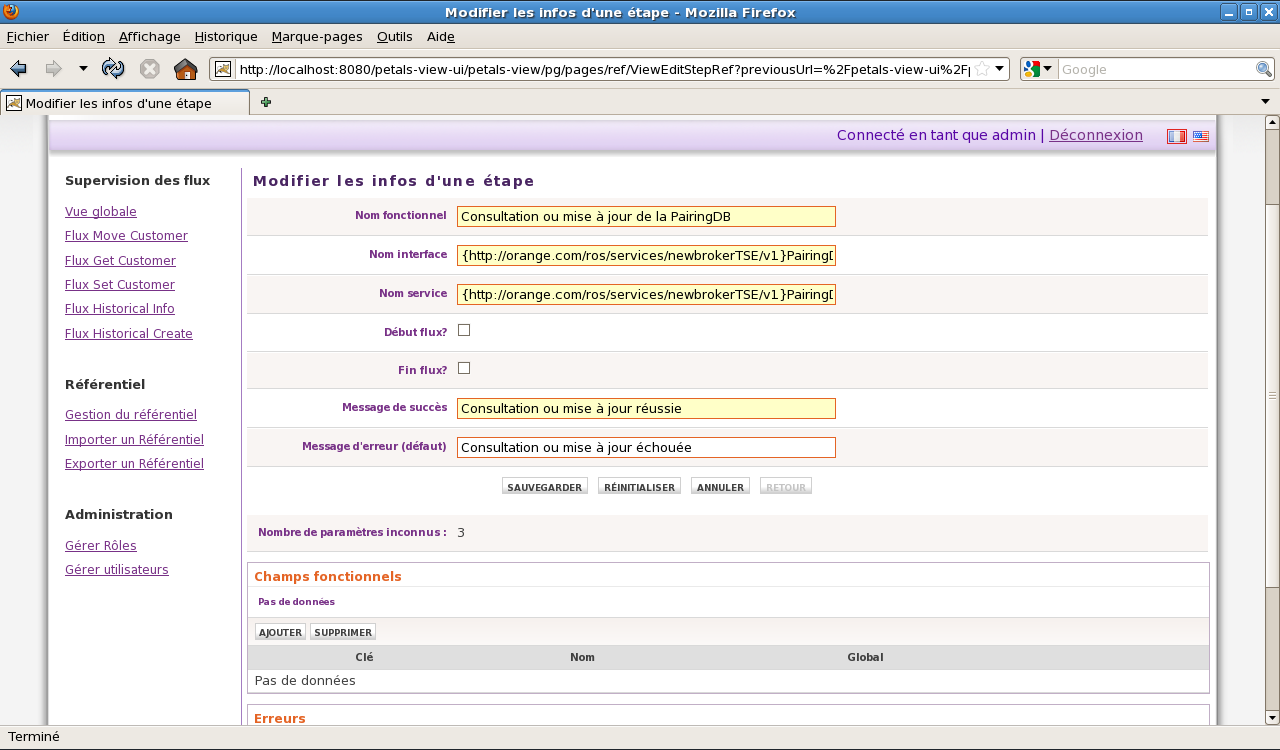Click the Stop loading icon

149,69
